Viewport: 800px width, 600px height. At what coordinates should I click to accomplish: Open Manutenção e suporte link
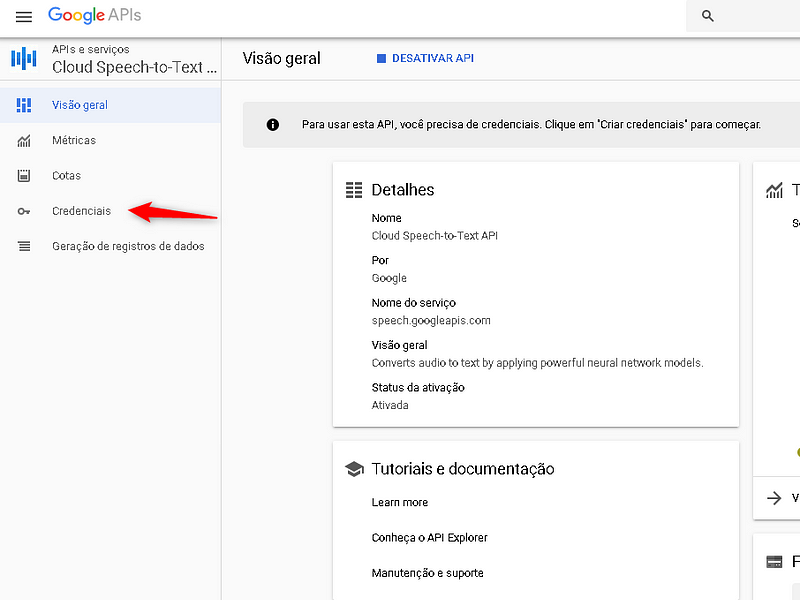428,573
